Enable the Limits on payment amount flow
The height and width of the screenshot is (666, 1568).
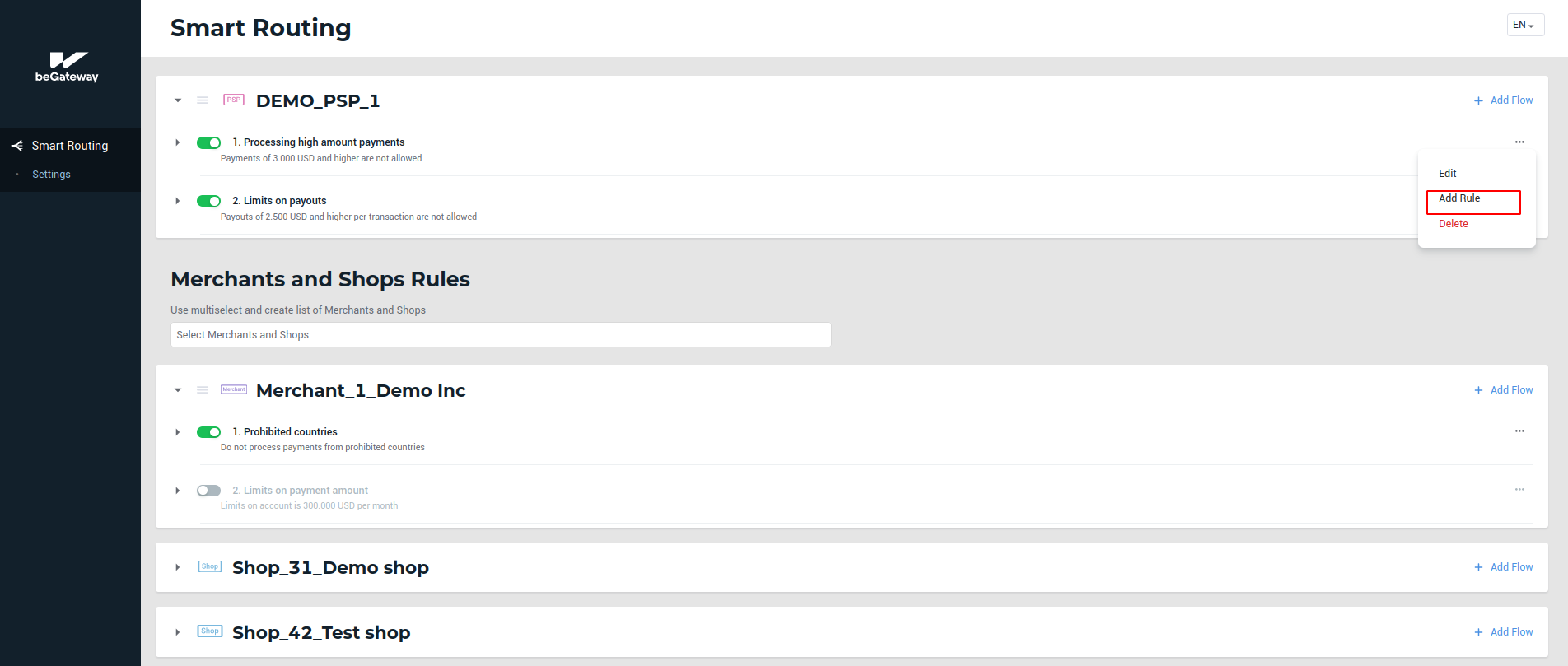(x=209, y=491)
